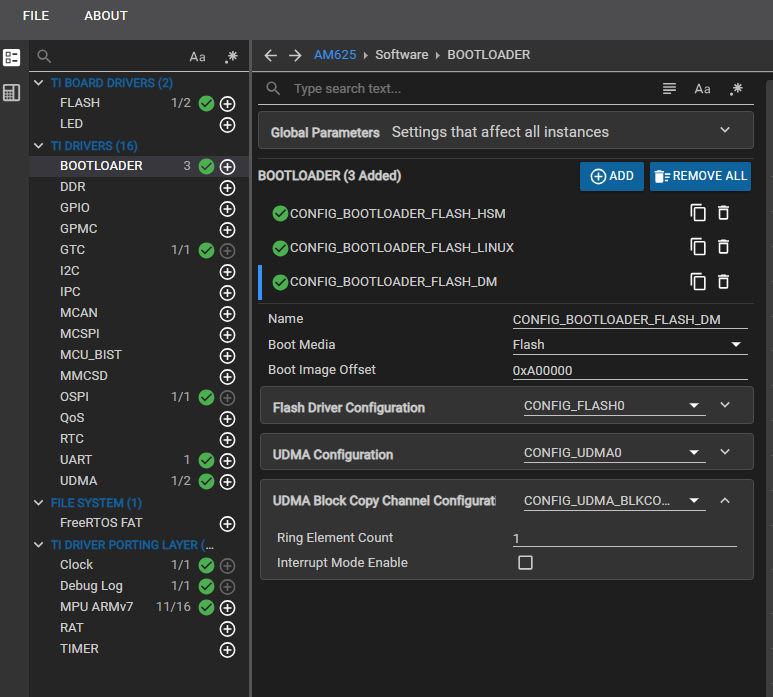
Task: Add a BOOTLOADER instance from the sidebar
Action: pos(227,167)
